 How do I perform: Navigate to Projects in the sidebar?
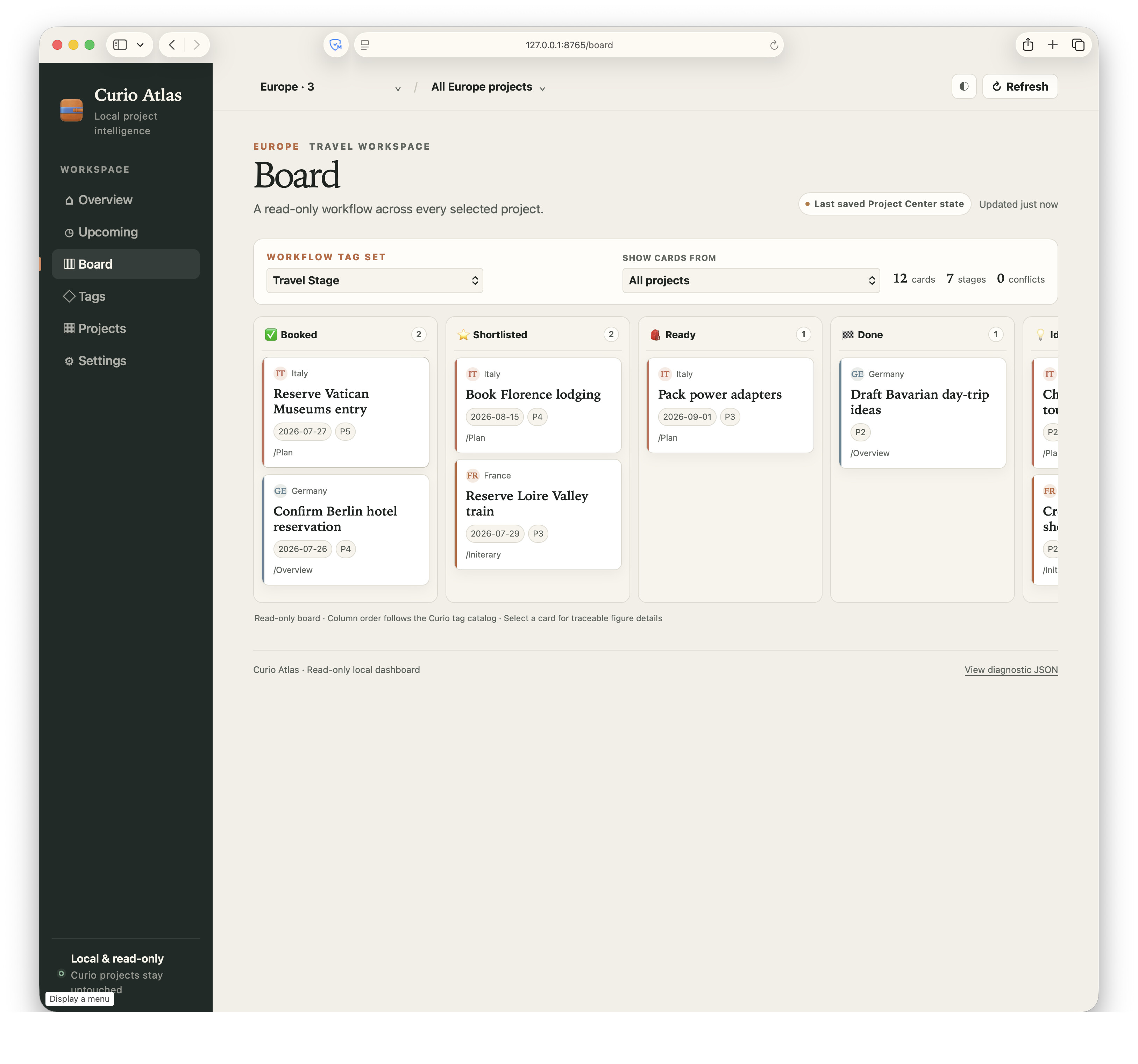pos(126,329)
